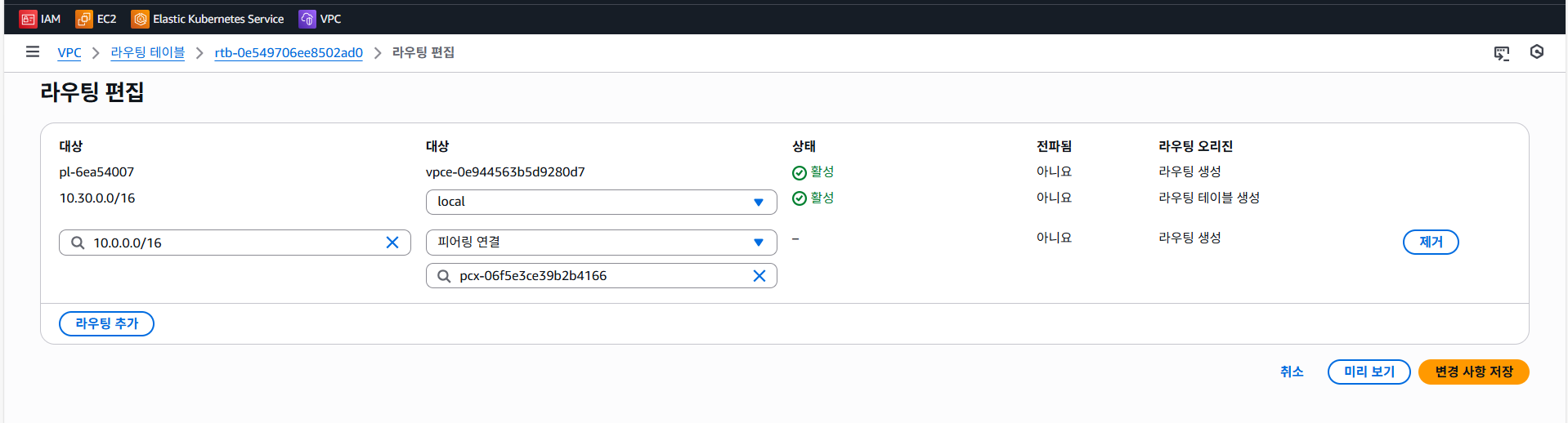Screen dimensions: 1568x423
Task: Open the 라우팅 테이블 breadcrumb link
Action: click(148, 52)
